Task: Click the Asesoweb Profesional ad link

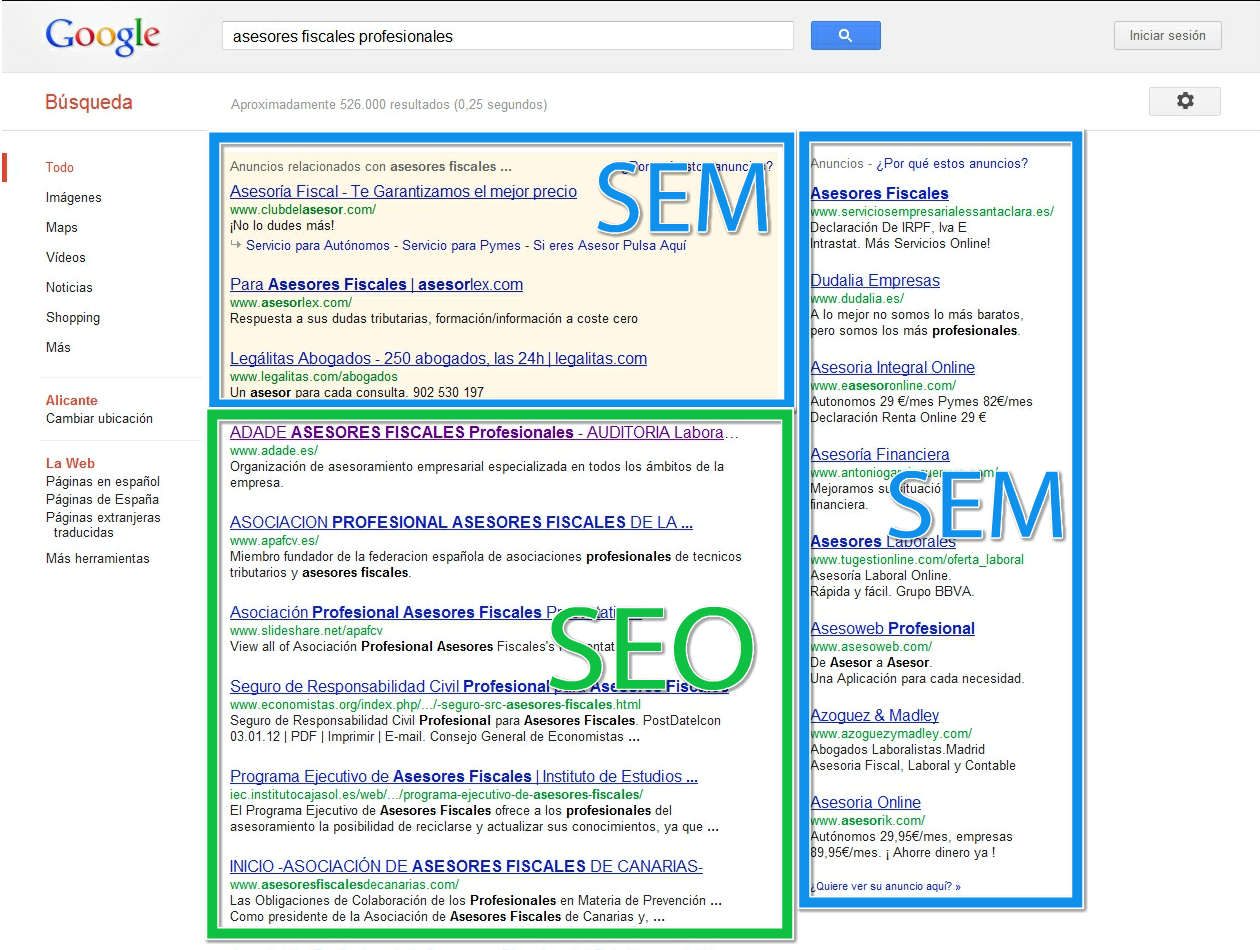Action: point(893,628)
